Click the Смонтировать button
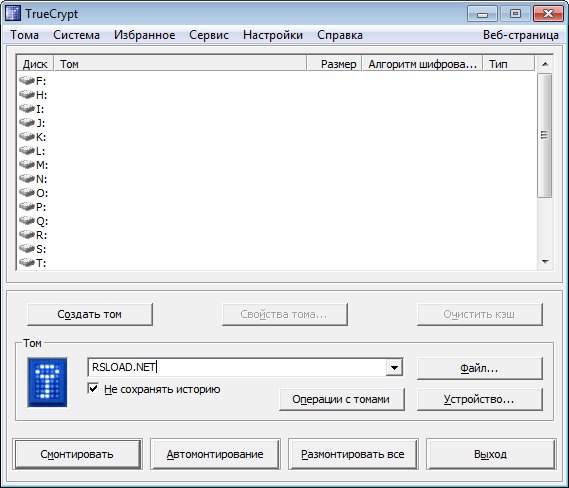The width and height of the screenshot is (569, 488). [x=77, y=454]
